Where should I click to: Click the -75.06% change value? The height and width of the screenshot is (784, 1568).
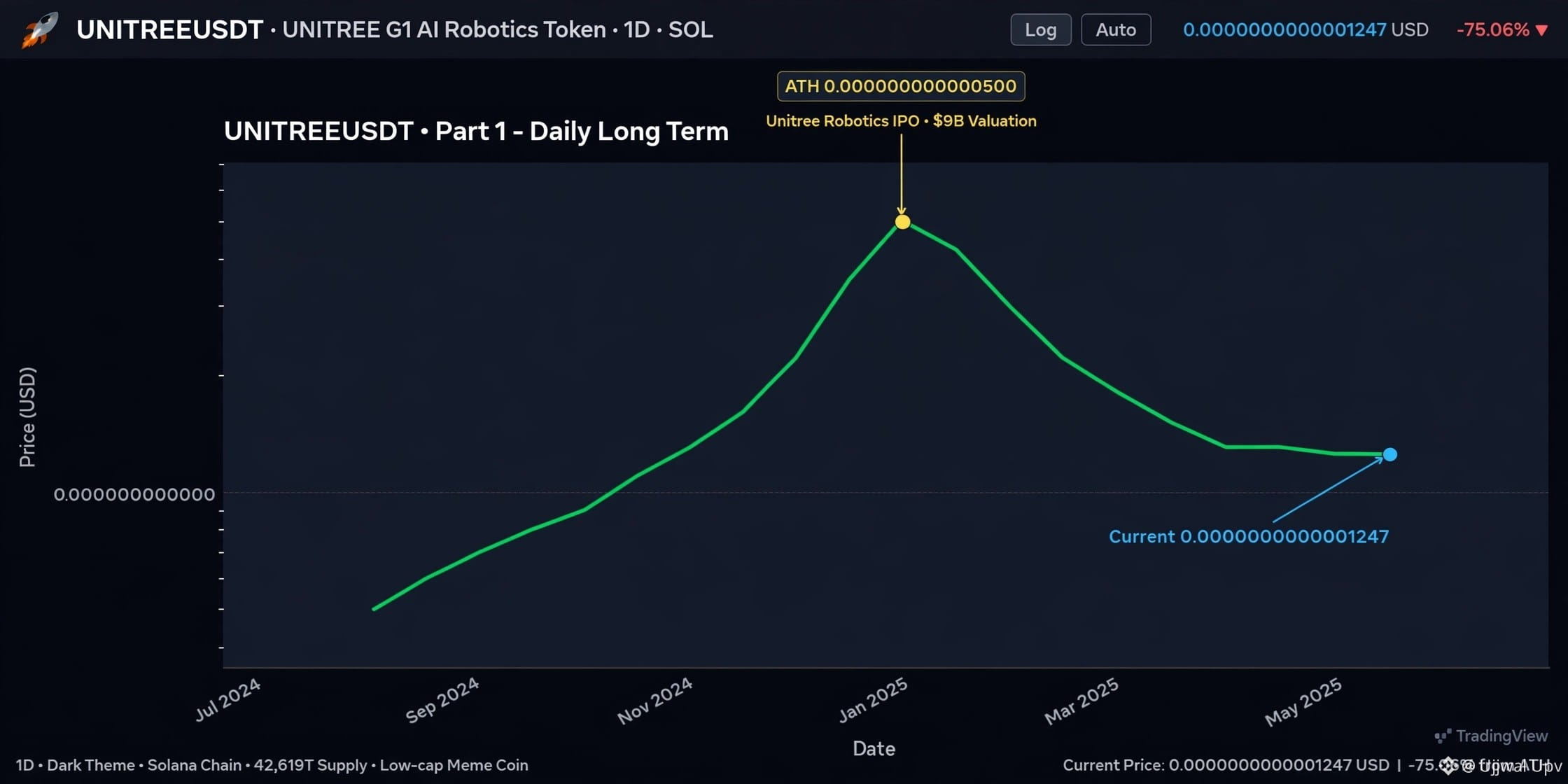(1492, 29)
